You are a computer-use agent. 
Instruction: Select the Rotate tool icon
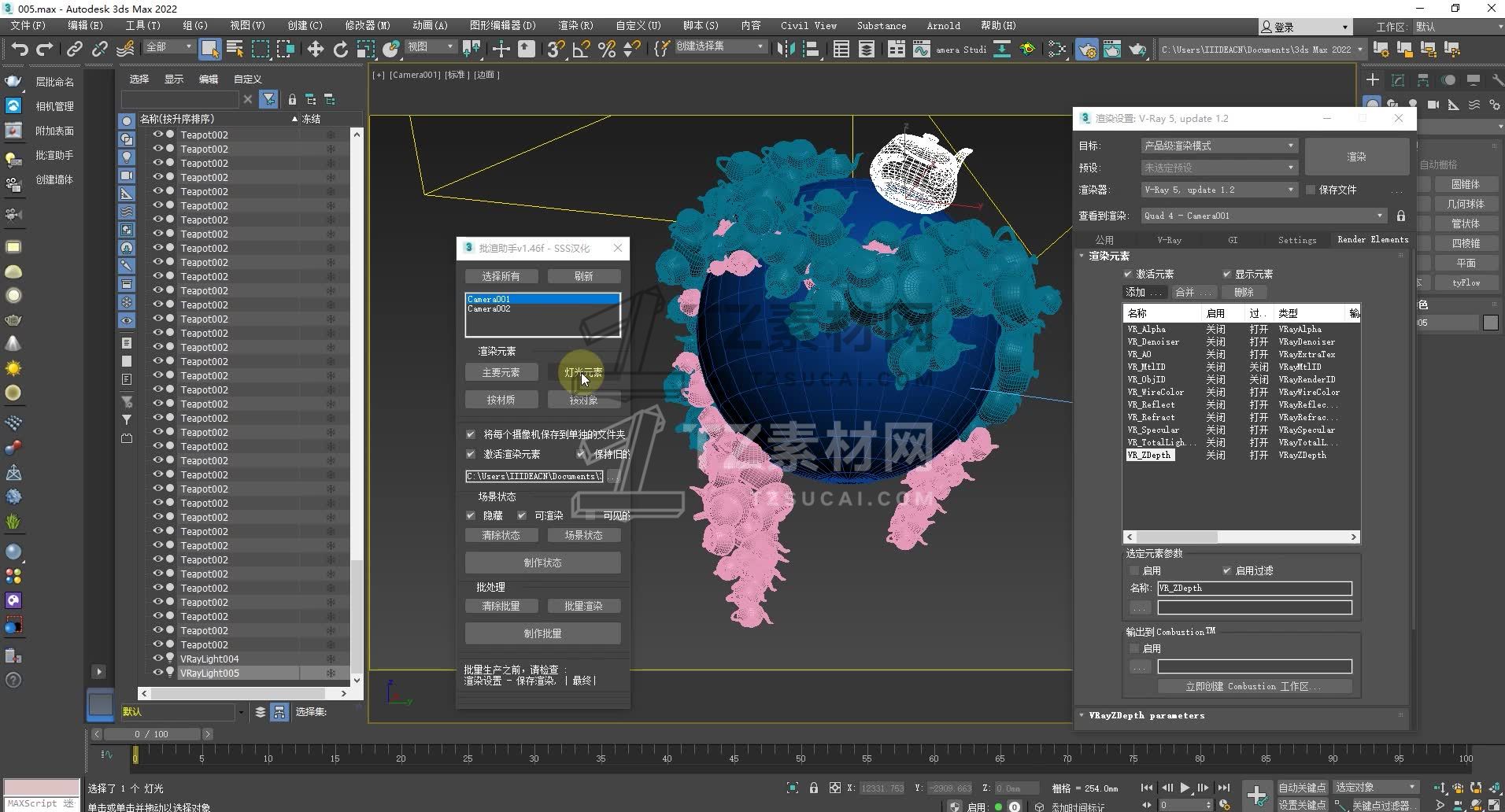(x=340, y=50)
